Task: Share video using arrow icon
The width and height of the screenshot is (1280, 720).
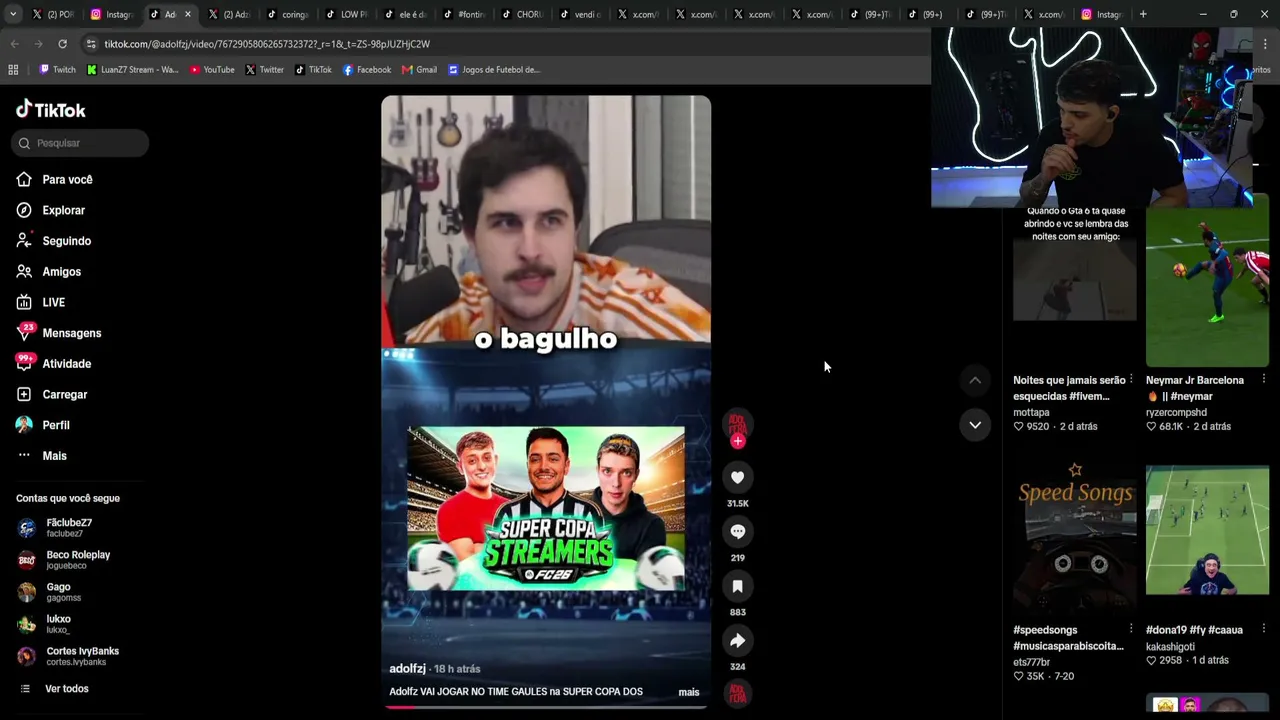Action: click(737, 641)
